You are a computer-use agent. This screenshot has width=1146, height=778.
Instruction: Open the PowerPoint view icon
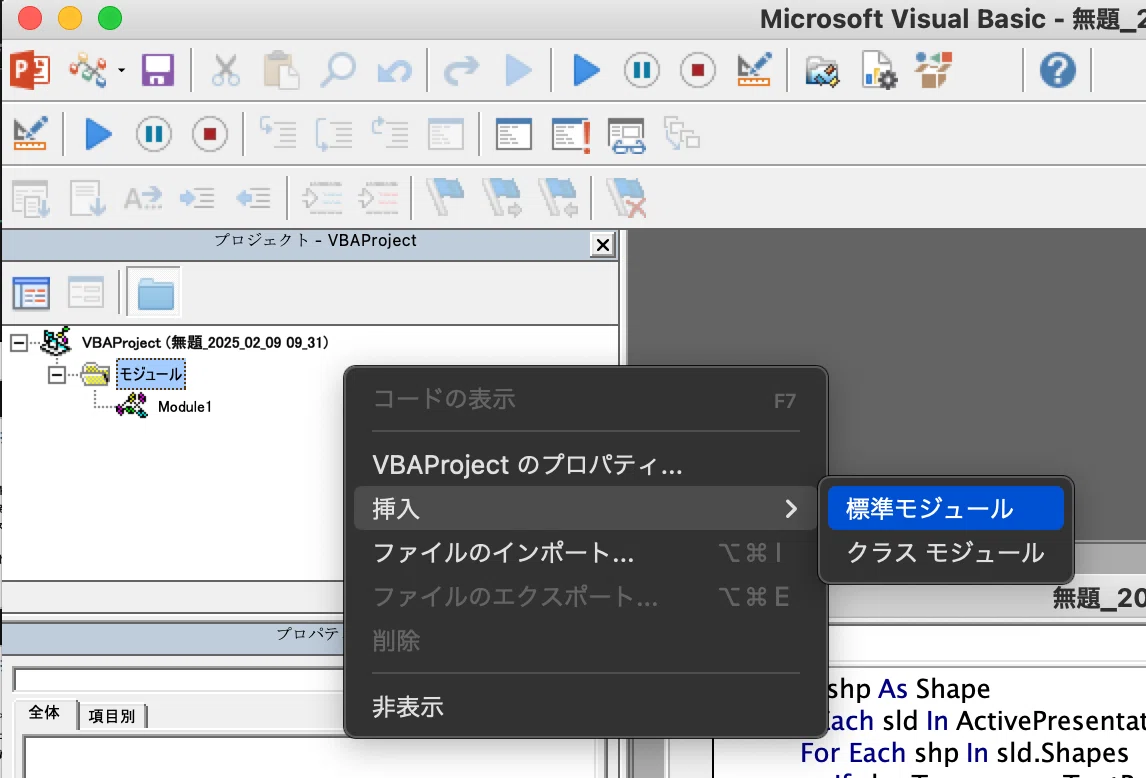tap(30, 70)
